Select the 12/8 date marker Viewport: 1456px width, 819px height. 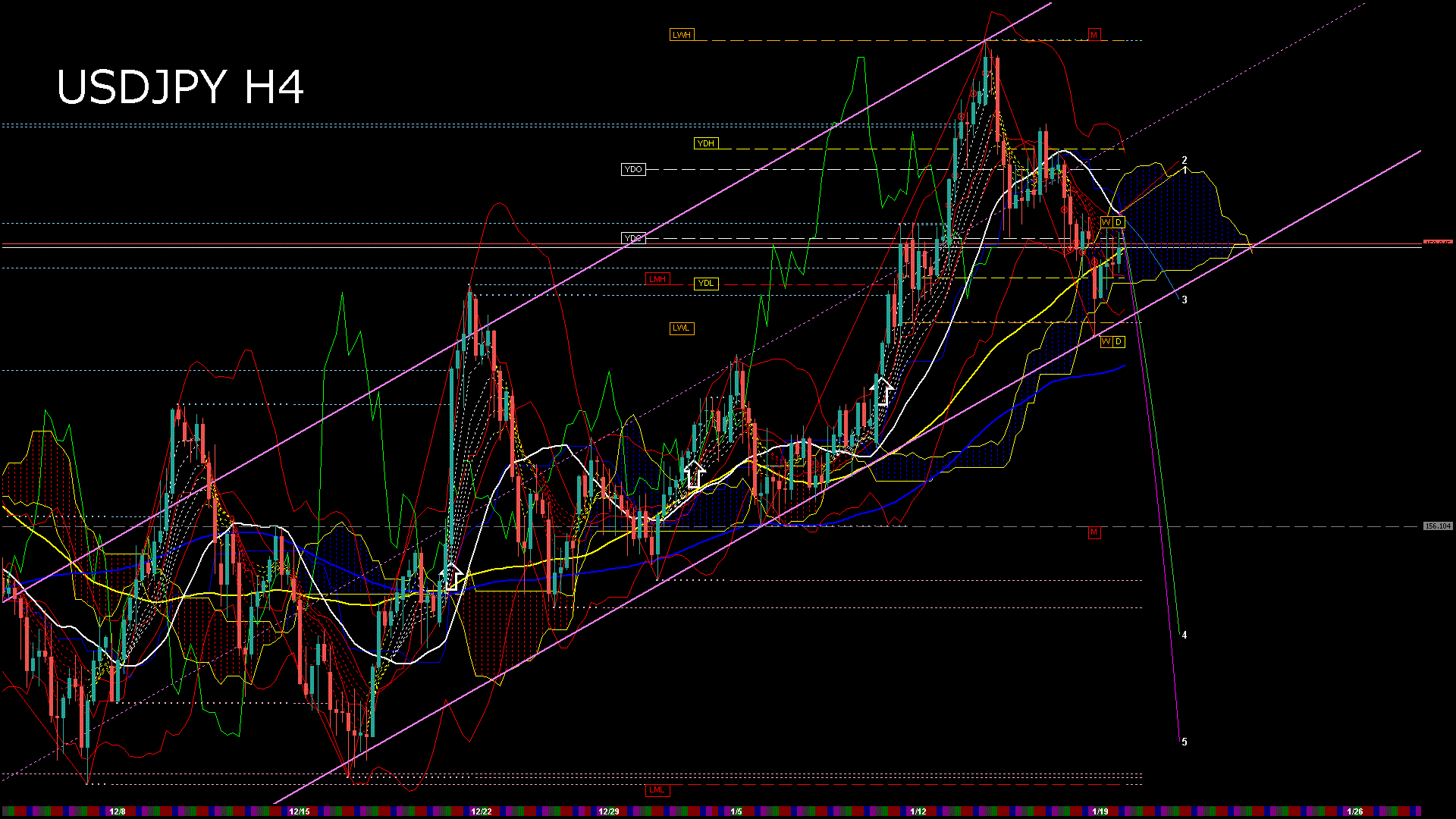tap(118, 811)
